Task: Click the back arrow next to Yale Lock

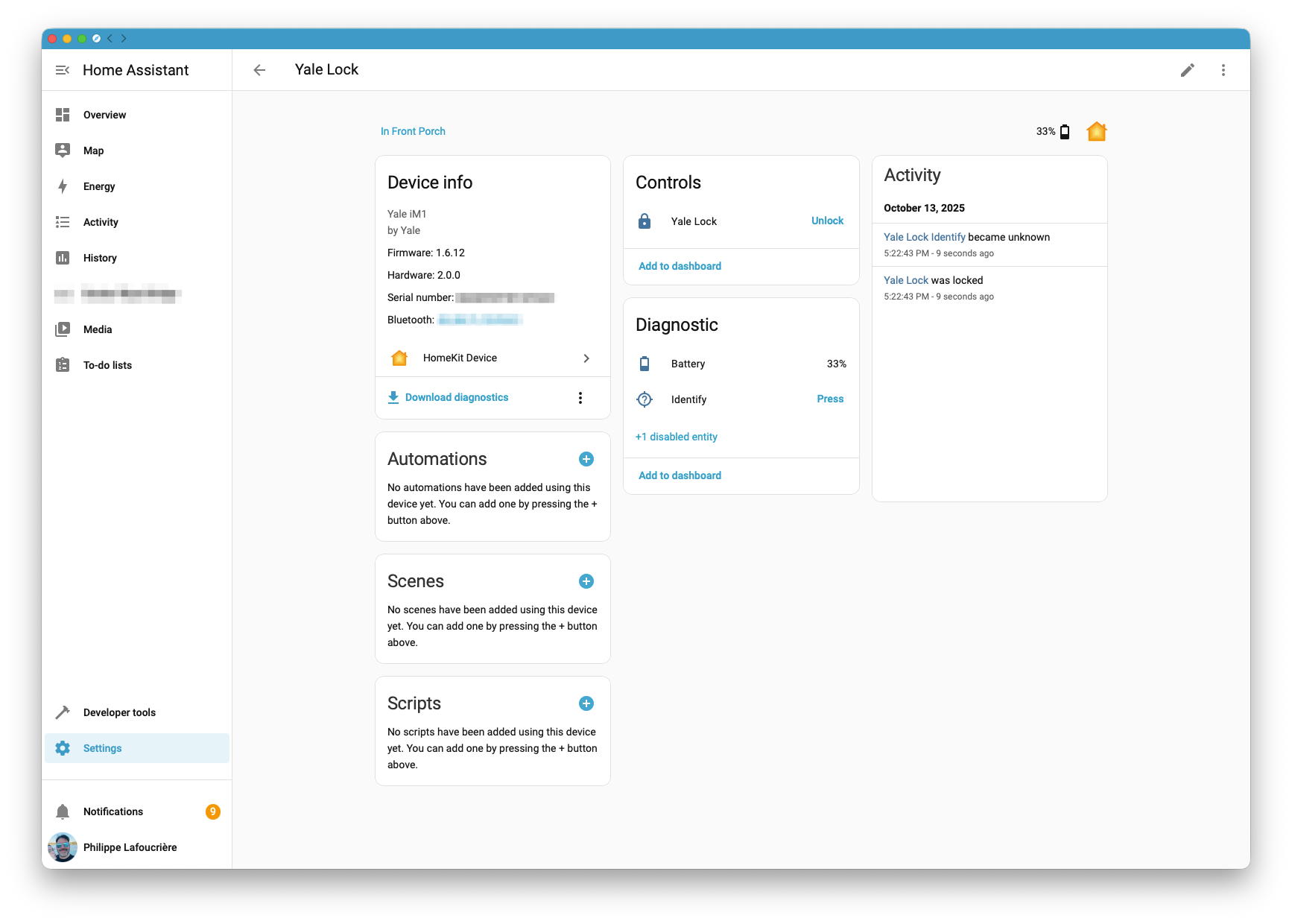Action: pos(259,69)
